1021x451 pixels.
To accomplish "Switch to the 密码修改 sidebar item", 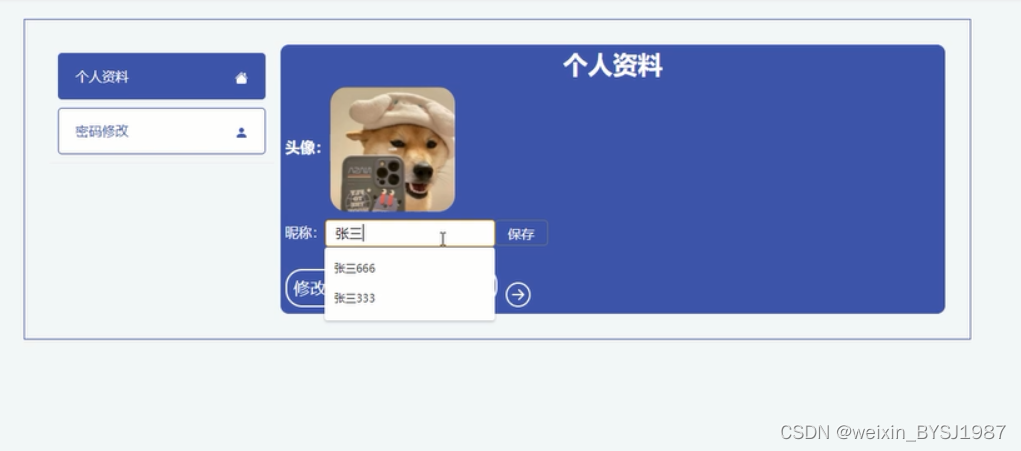I will [x=161, y=131].
